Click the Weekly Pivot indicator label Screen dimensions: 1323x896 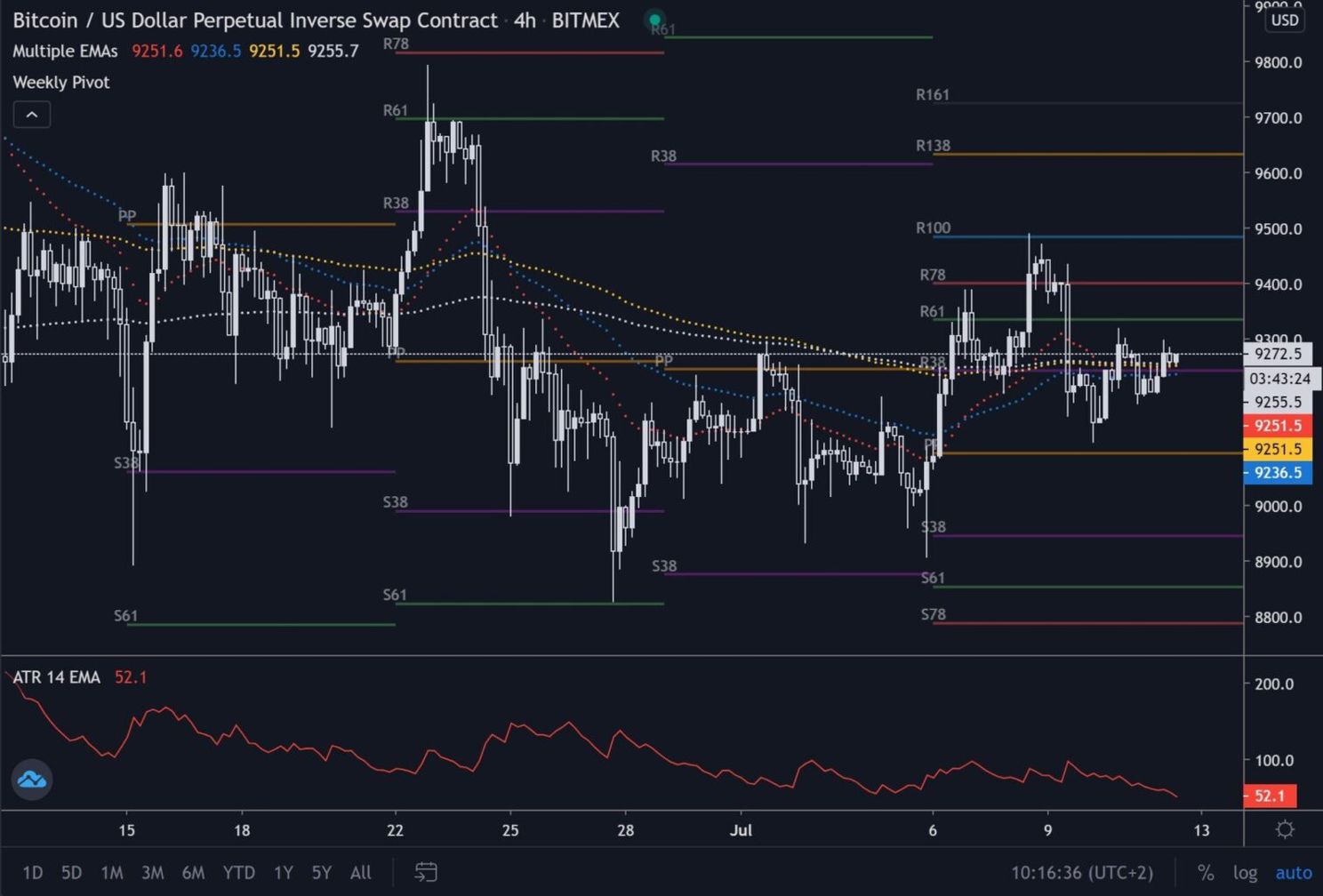[61, 82]
